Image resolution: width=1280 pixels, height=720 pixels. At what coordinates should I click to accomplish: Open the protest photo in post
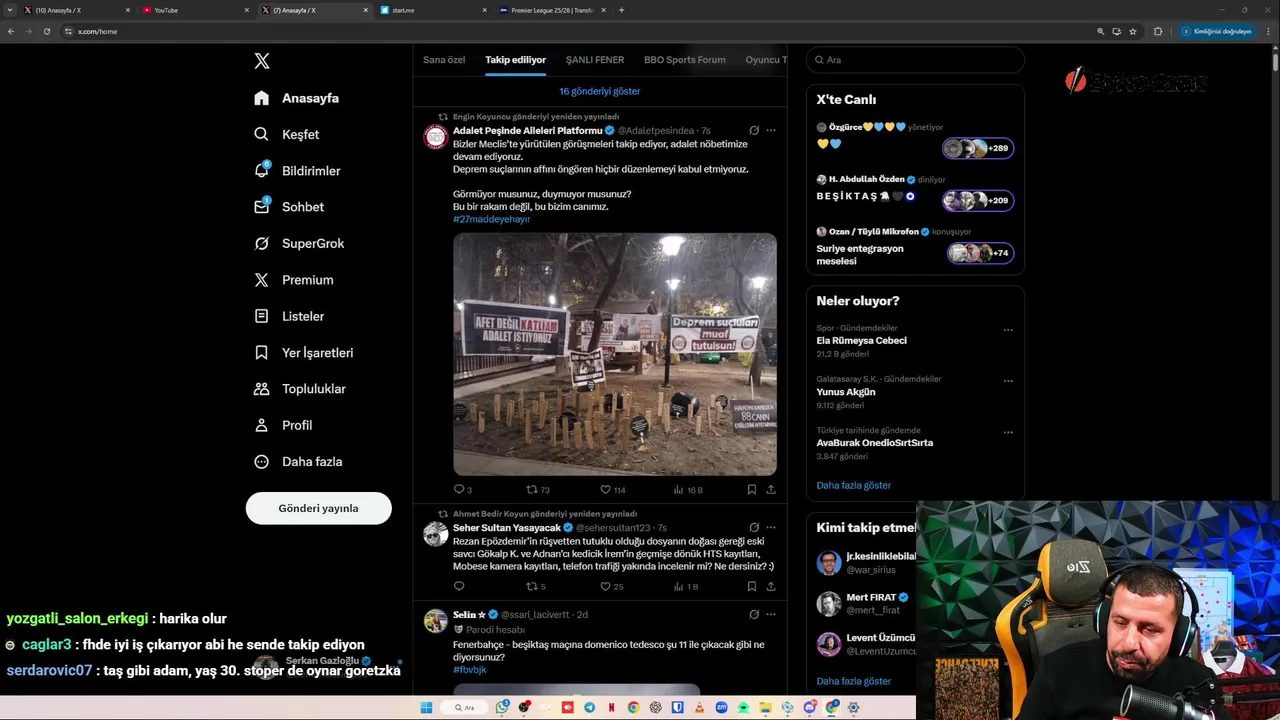(x=615, y=354)
